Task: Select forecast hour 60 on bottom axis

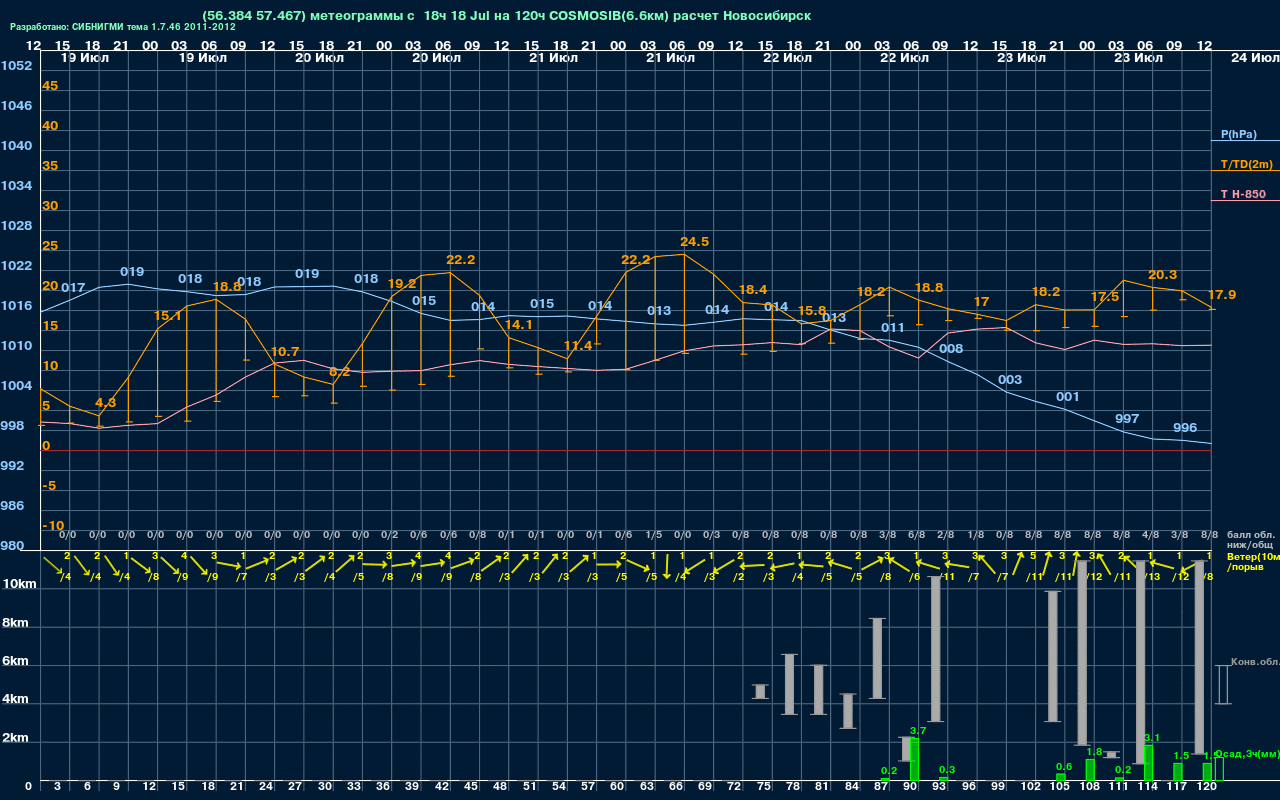Action: 617,787
